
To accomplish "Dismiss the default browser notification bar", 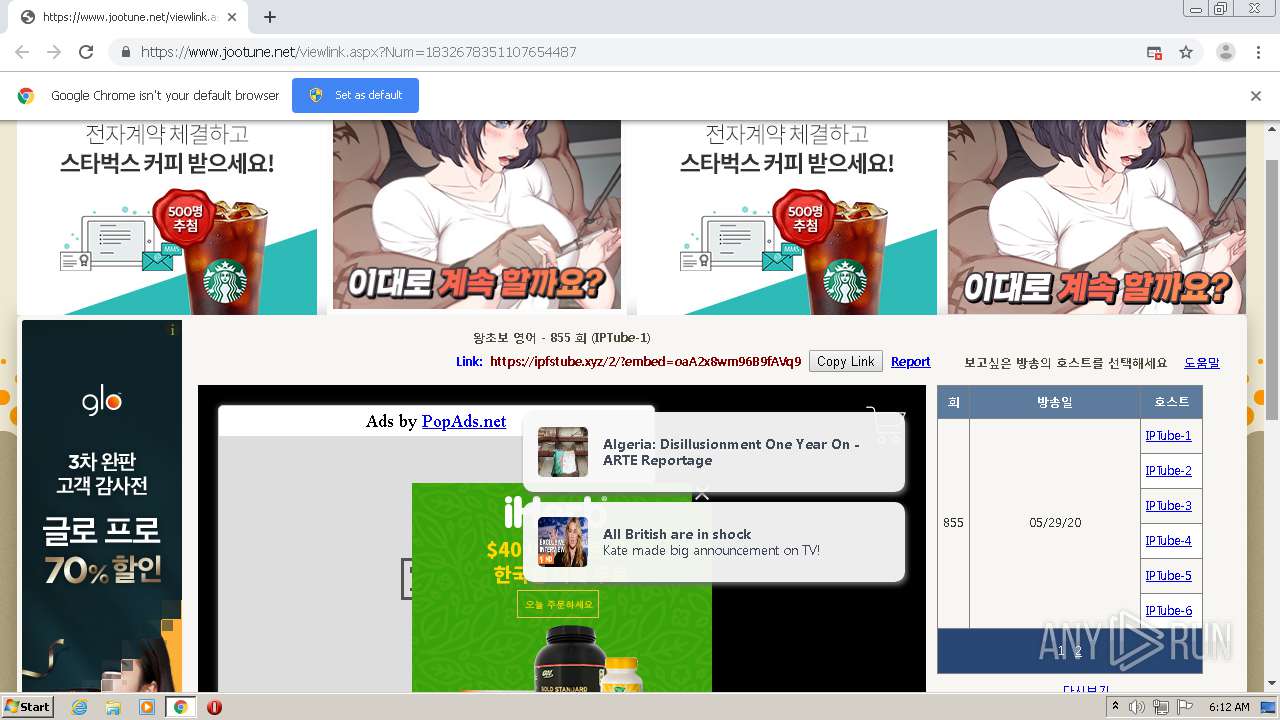I will (x=1256, y=96).
